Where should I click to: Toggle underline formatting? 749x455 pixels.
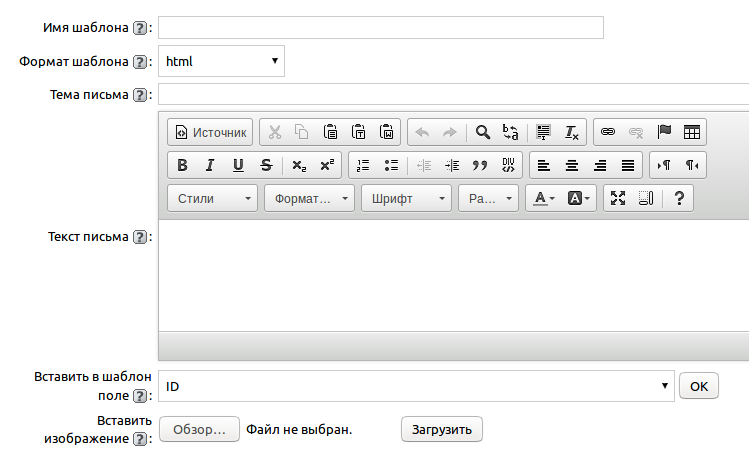coord(238,165)
